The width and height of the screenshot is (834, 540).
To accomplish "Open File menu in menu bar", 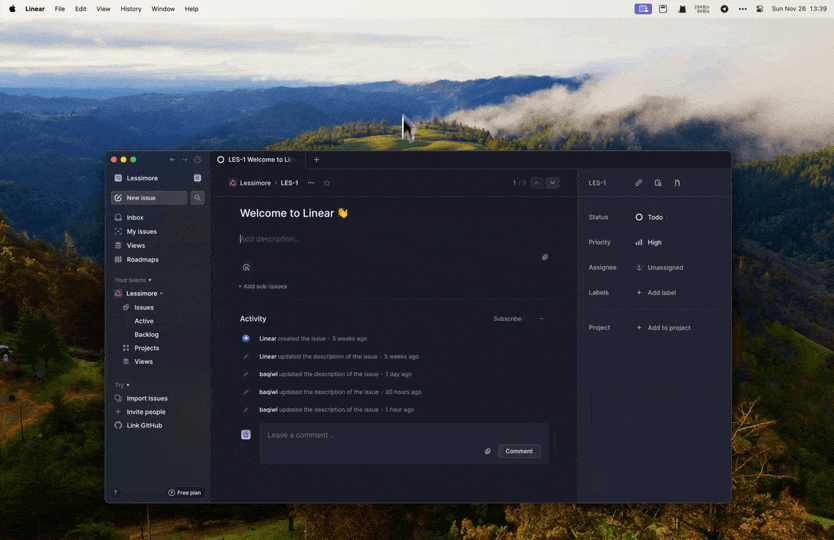I will click(60, 9).
